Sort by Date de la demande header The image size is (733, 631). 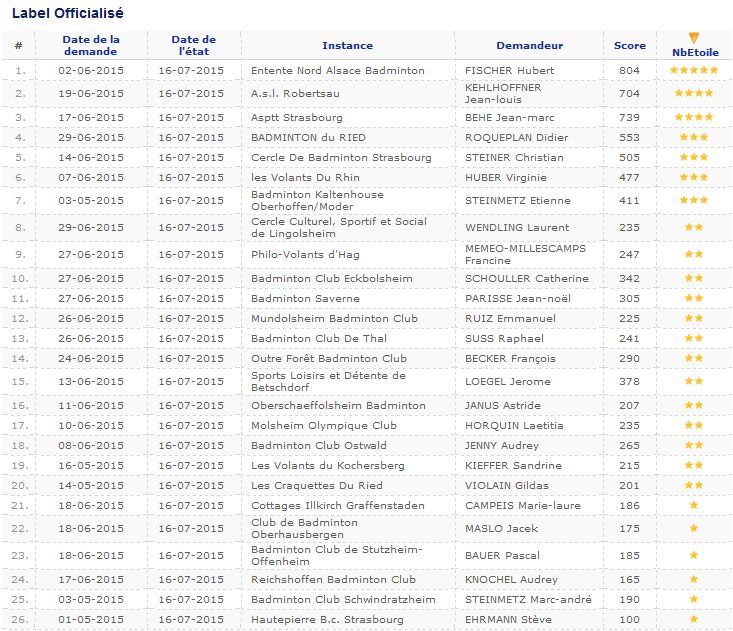click(91, 45)
